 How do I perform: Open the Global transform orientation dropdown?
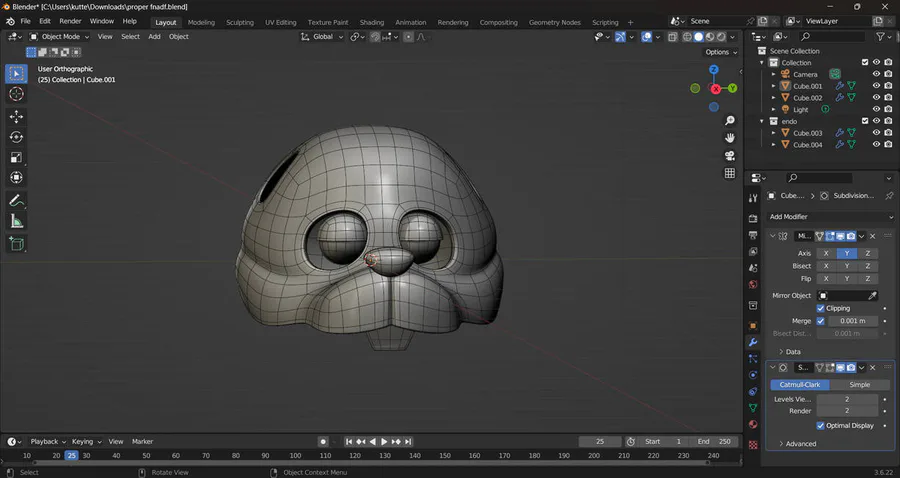[x=322, y=37]
